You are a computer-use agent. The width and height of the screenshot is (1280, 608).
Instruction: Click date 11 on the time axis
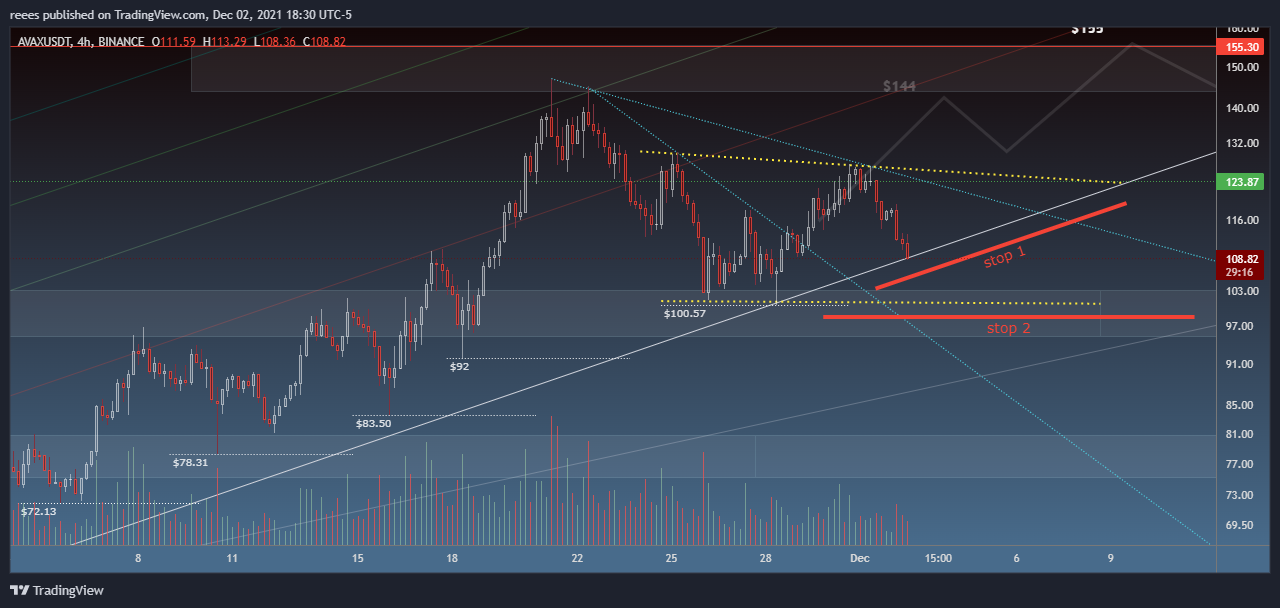pyautogui.click(x=231, y=558)
